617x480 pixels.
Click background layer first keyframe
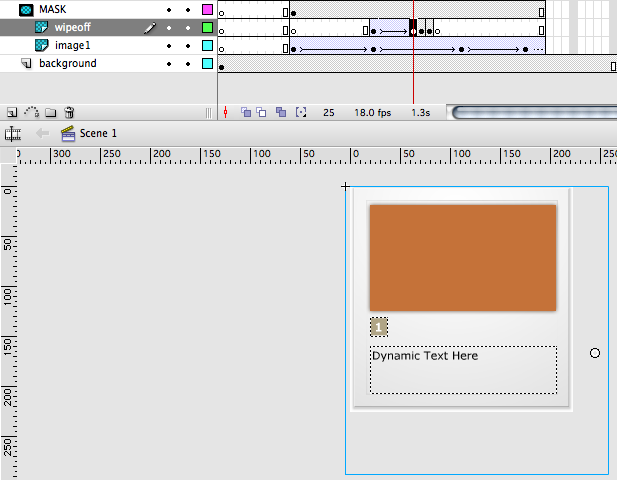pyautogui.click(x=222, y=67)
